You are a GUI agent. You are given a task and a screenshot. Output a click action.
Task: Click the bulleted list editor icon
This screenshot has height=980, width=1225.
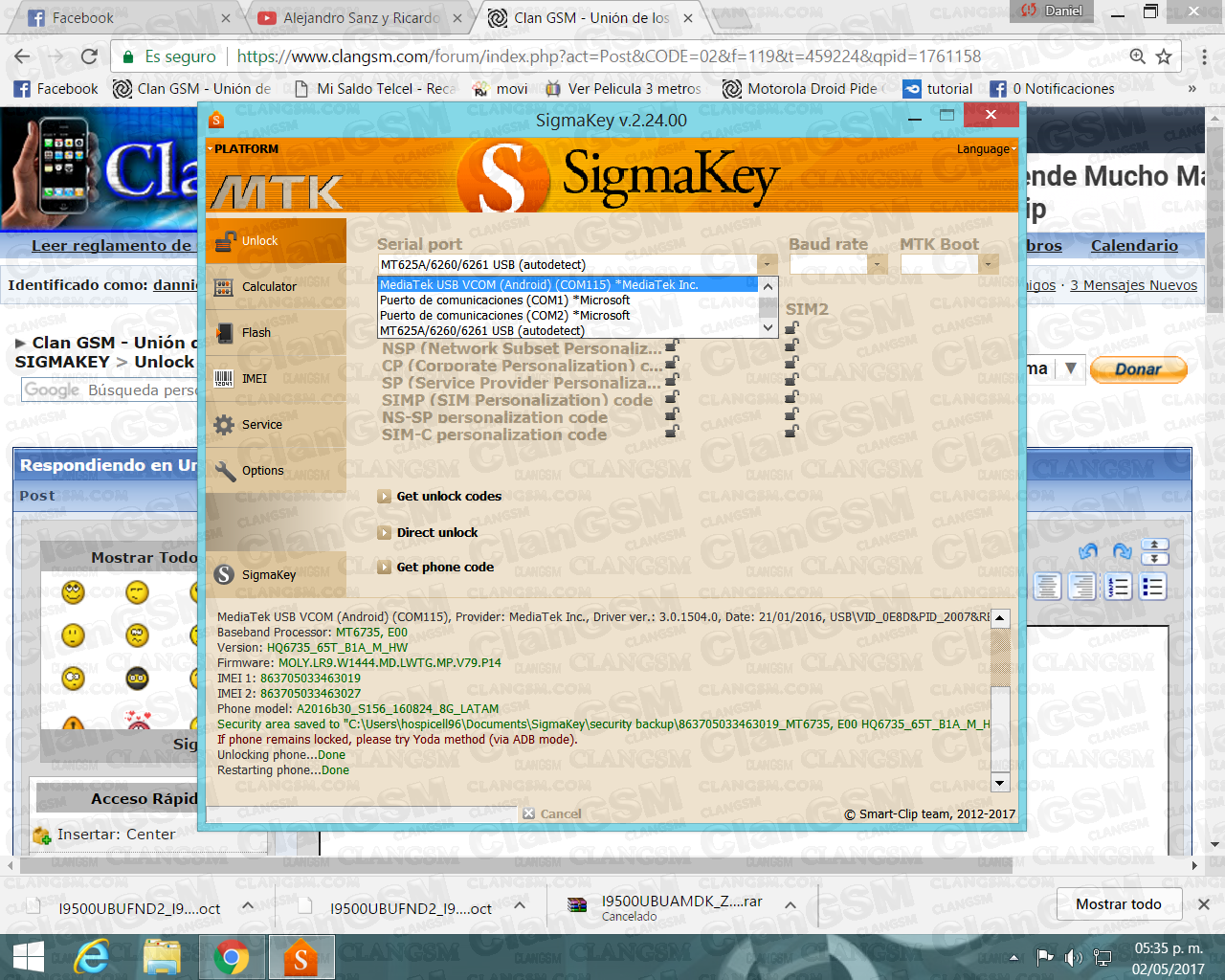tap(1152, 587)
